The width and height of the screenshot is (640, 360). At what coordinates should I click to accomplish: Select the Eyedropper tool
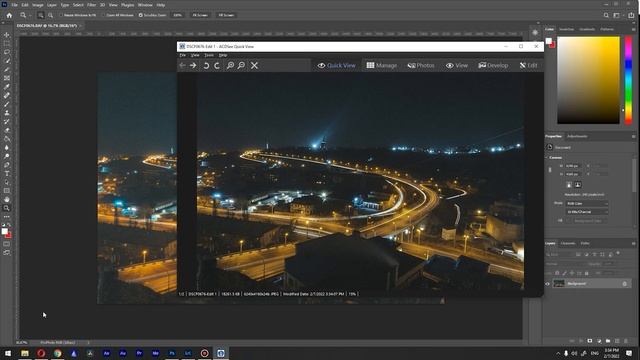[7, 87]
